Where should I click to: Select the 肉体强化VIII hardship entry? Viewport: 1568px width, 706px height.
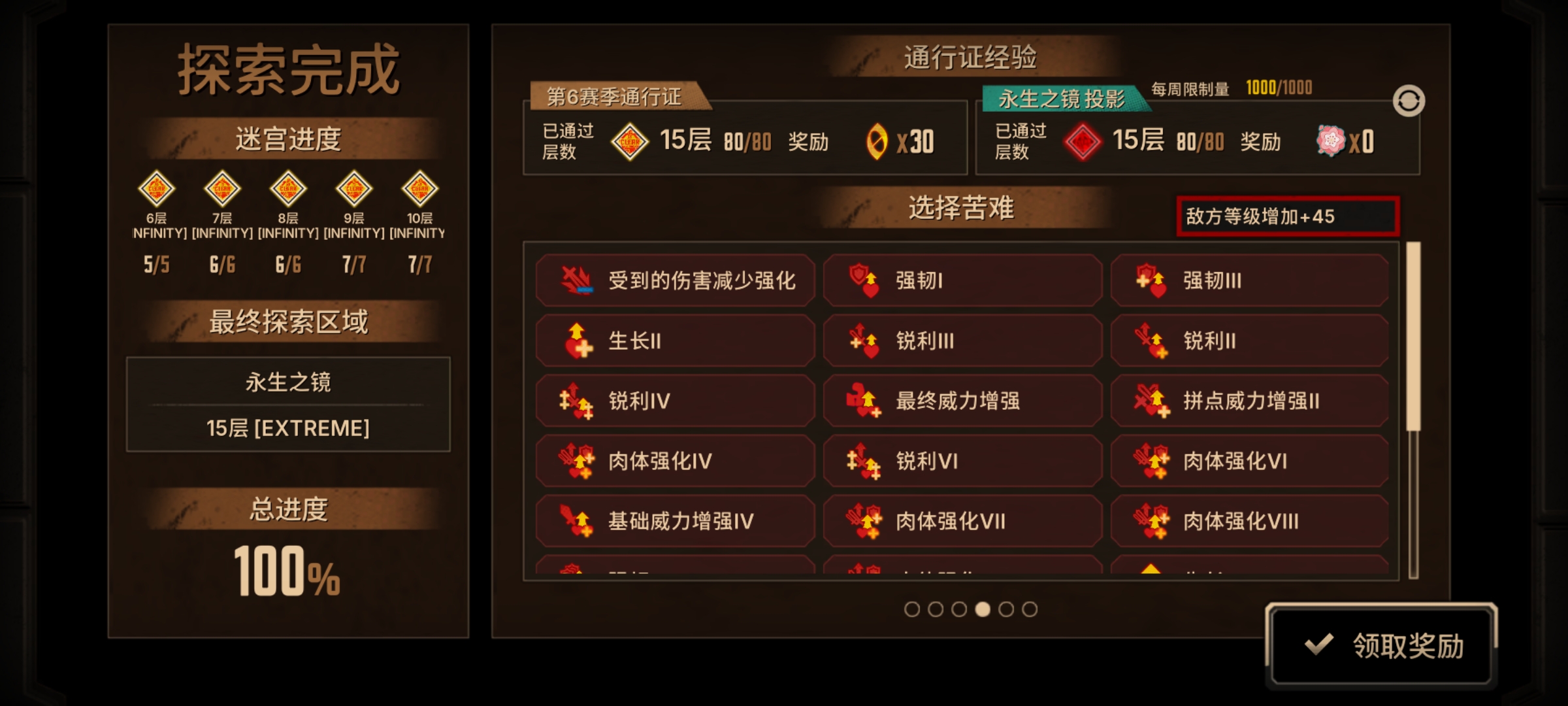pos(1250,521)
